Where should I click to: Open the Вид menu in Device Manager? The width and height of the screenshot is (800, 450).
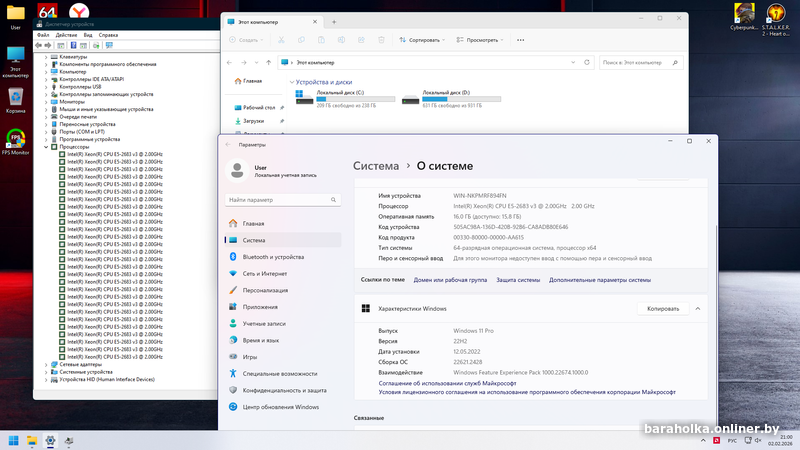point(88,35)
